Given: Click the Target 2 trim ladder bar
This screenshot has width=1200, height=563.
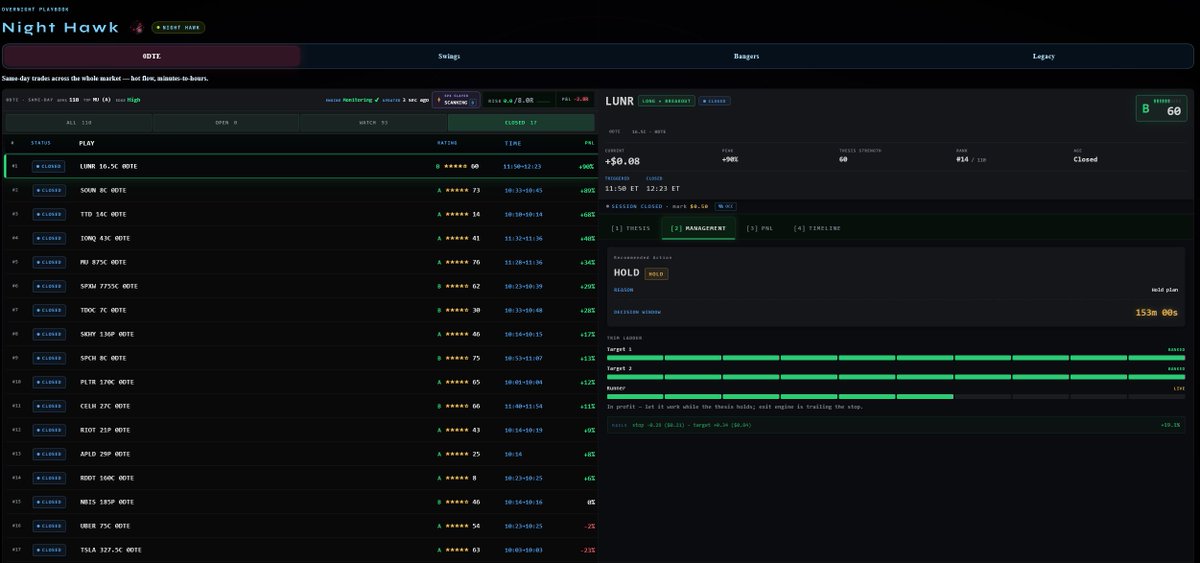Looking at the screenshot, I should point(896,376).
